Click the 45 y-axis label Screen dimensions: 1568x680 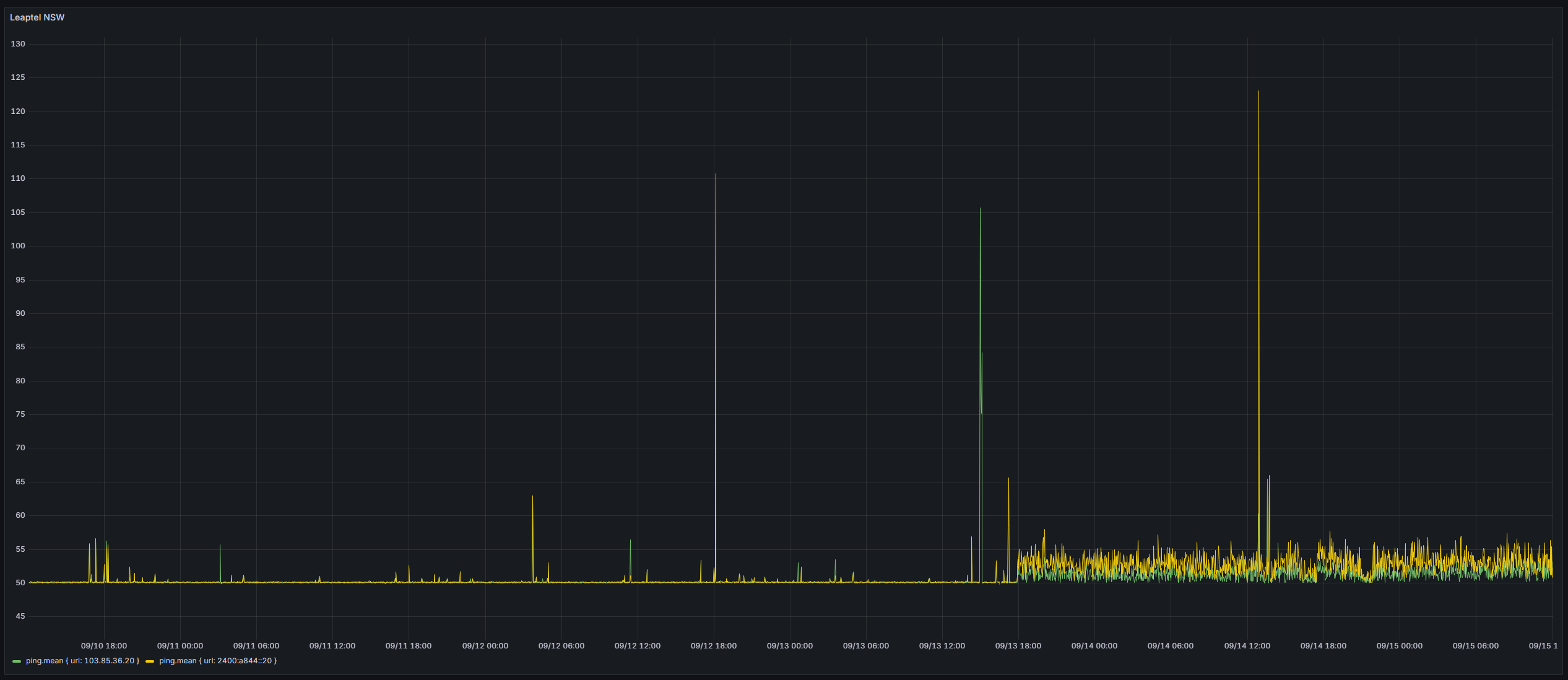pos(20,616)
